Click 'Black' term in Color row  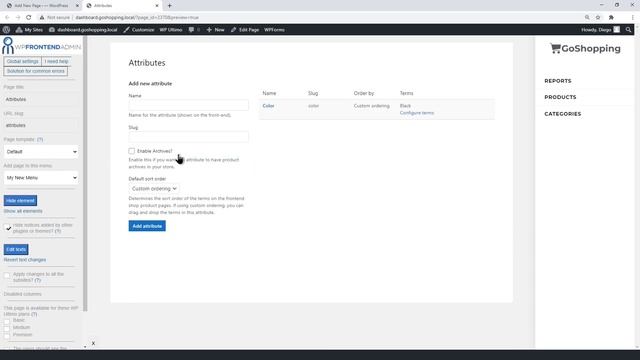point(405,106)
